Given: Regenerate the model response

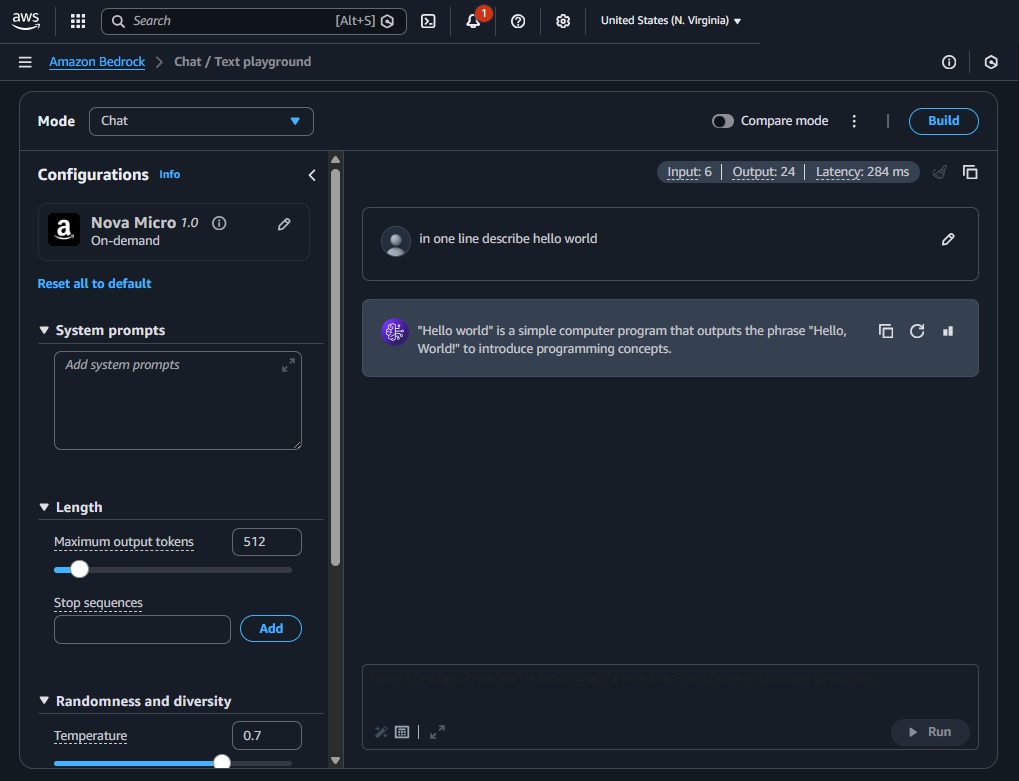Looking at the screenshot, I should coord(917,331).
